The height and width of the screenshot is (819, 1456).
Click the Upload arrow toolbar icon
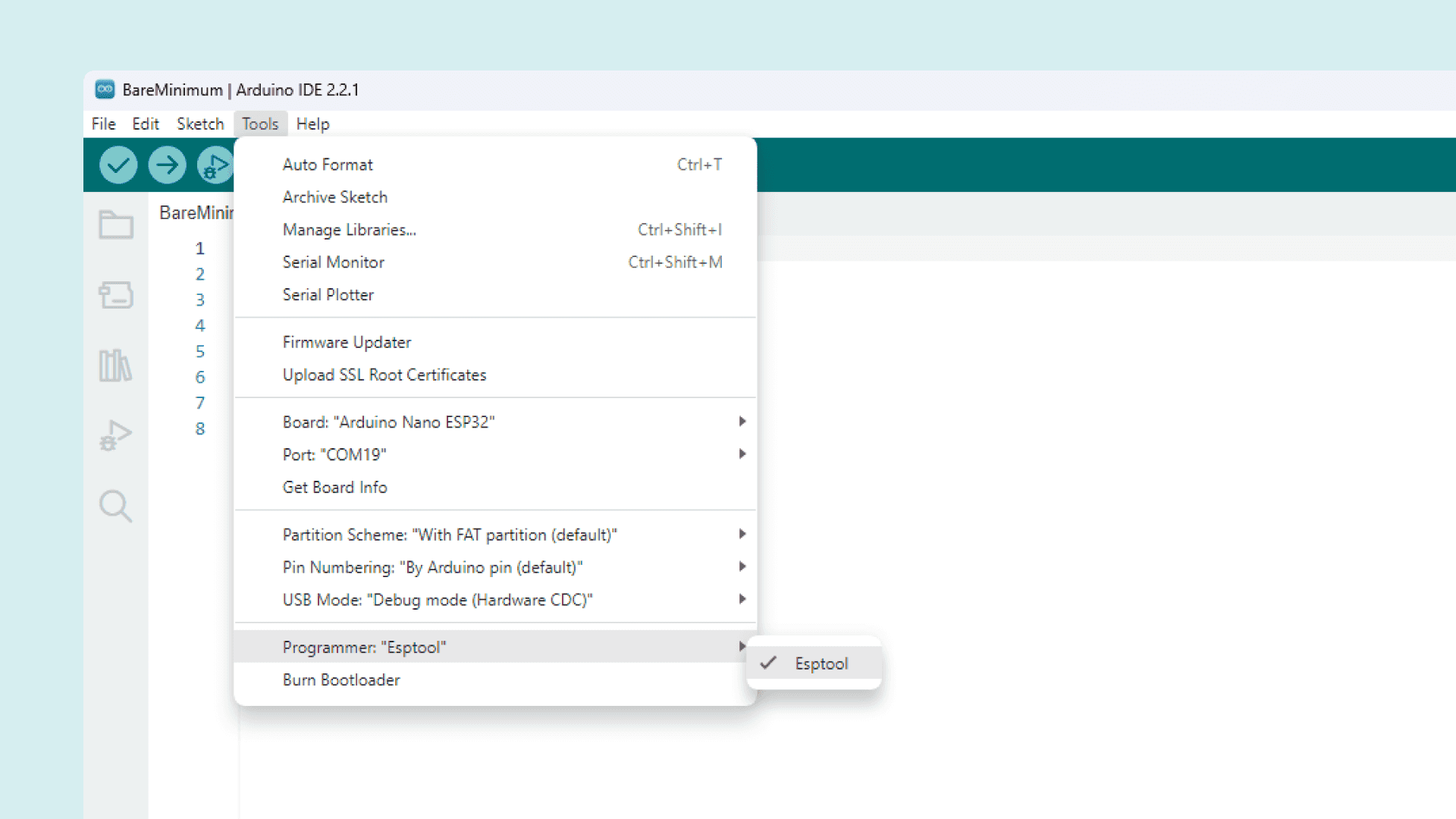point(167,165)
